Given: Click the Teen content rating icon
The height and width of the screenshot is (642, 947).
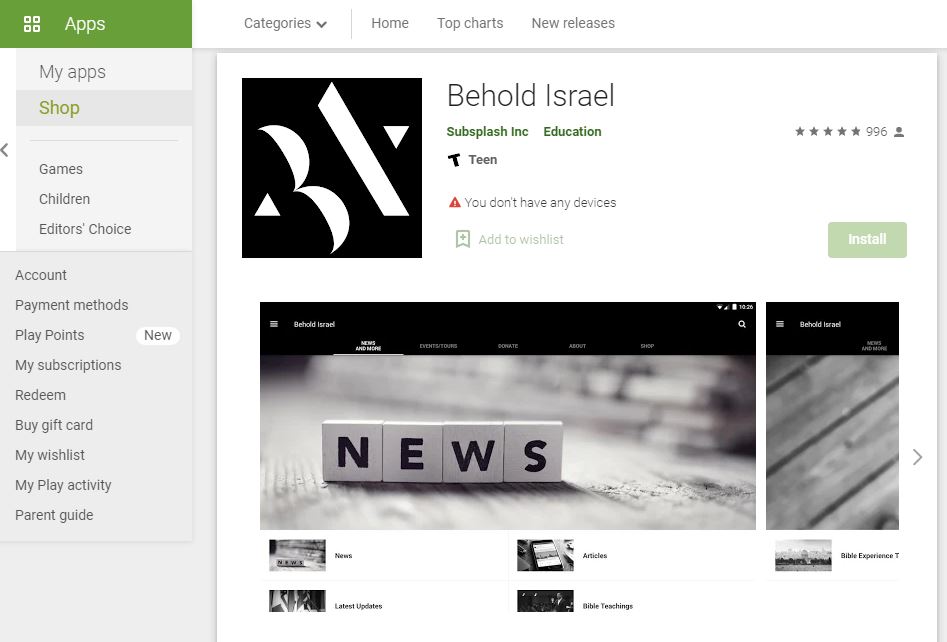Looking at the screenshot, I should pos(454,160).
